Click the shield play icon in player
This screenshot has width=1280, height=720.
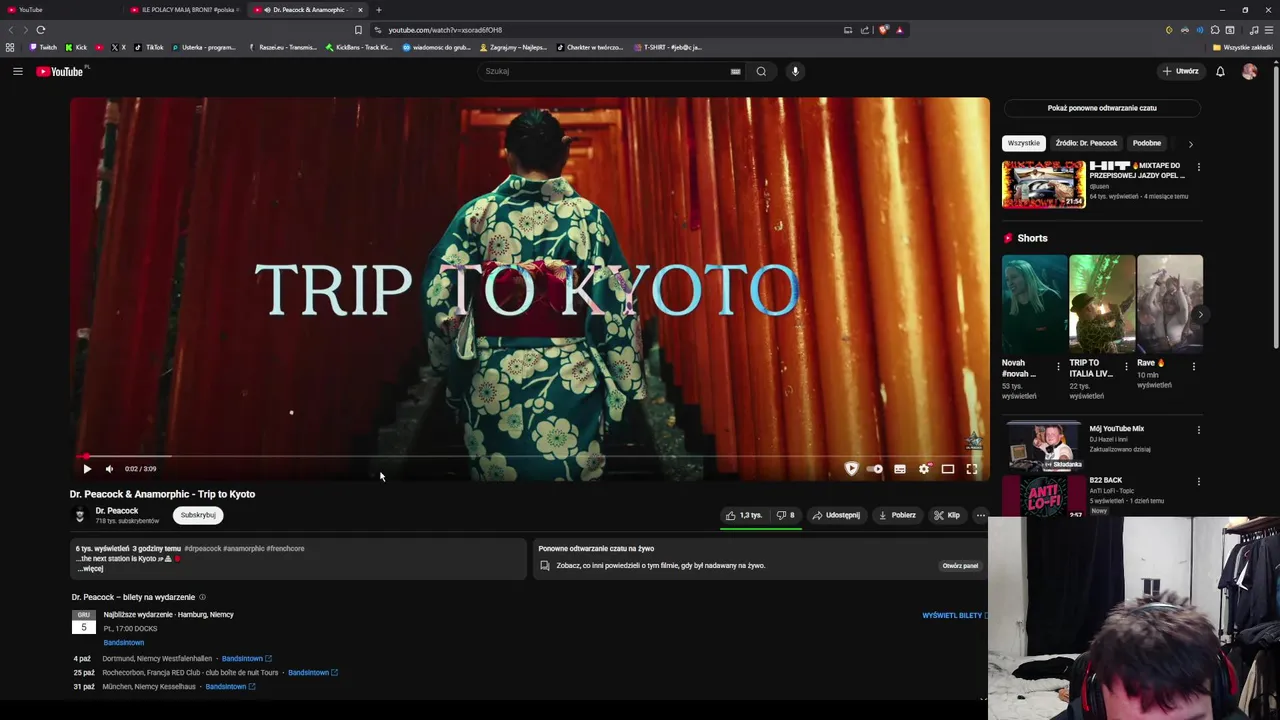[x=851, y=468]
